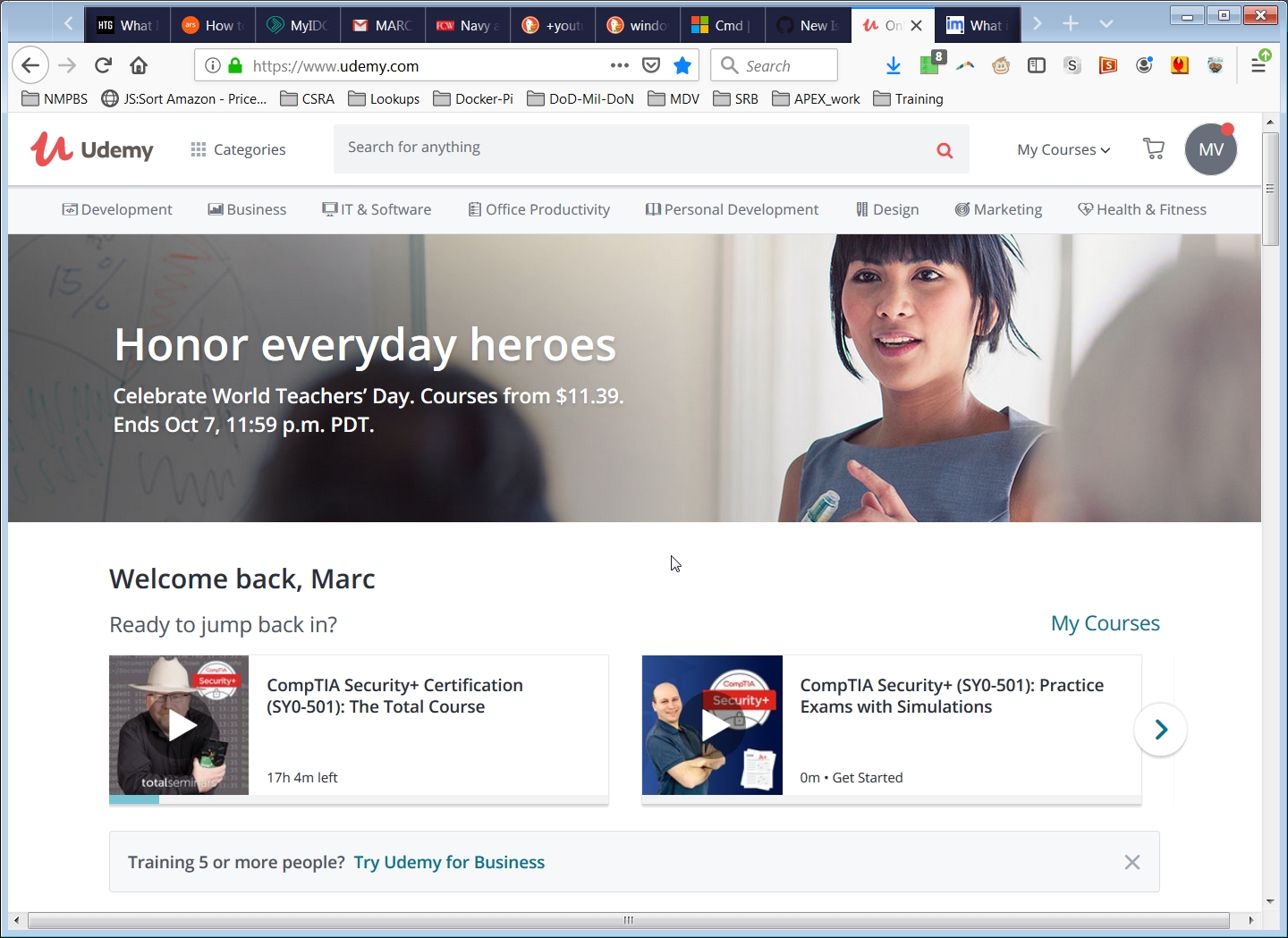This screenshot has height=938, width=1288.
Task: Open the APEX_work bookmarks folder
Action: pyautogui.click(x=816, y=98)
